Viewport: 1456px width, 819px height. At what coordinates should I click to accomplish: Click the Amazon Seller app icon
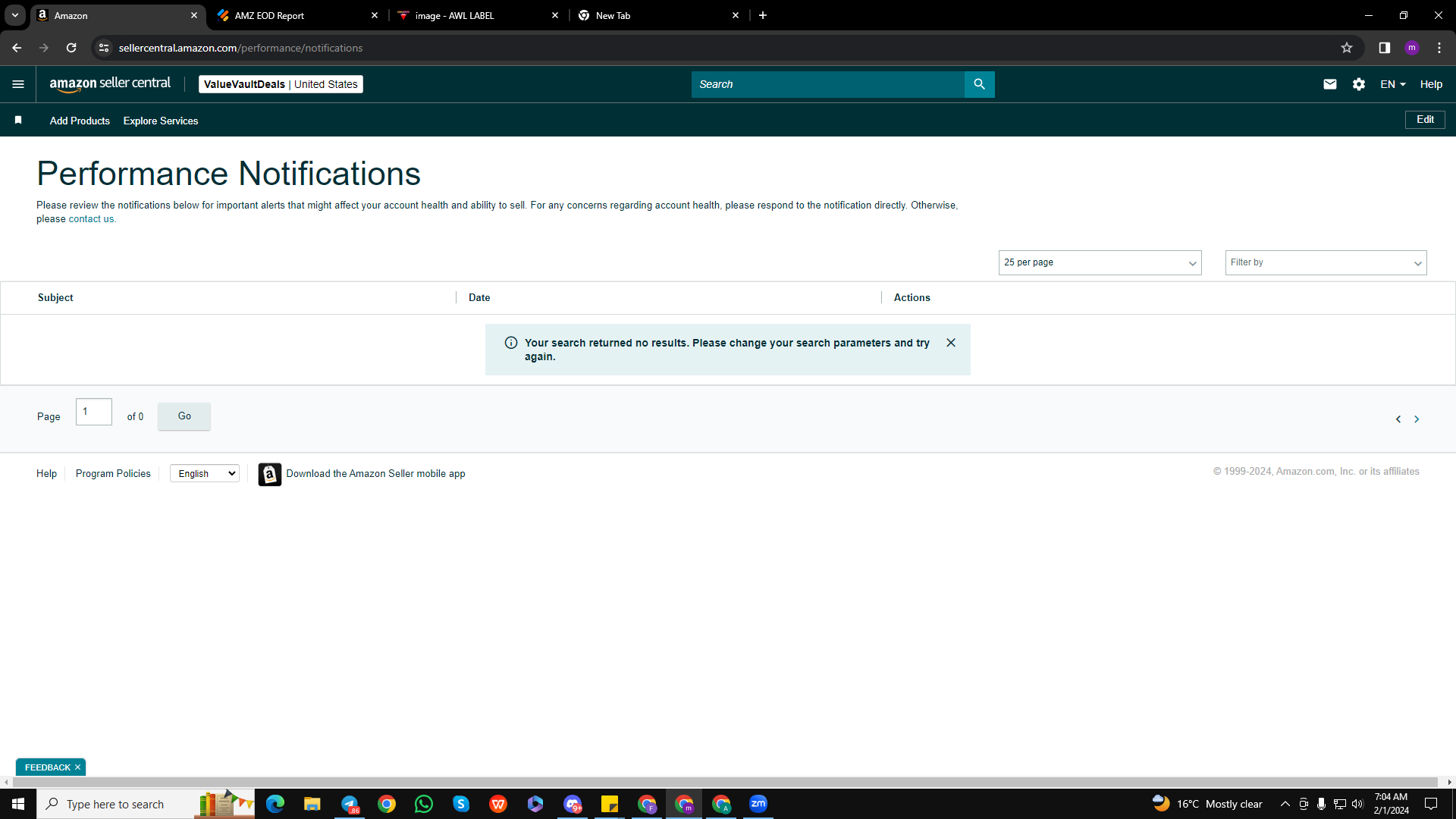[270, 474]
